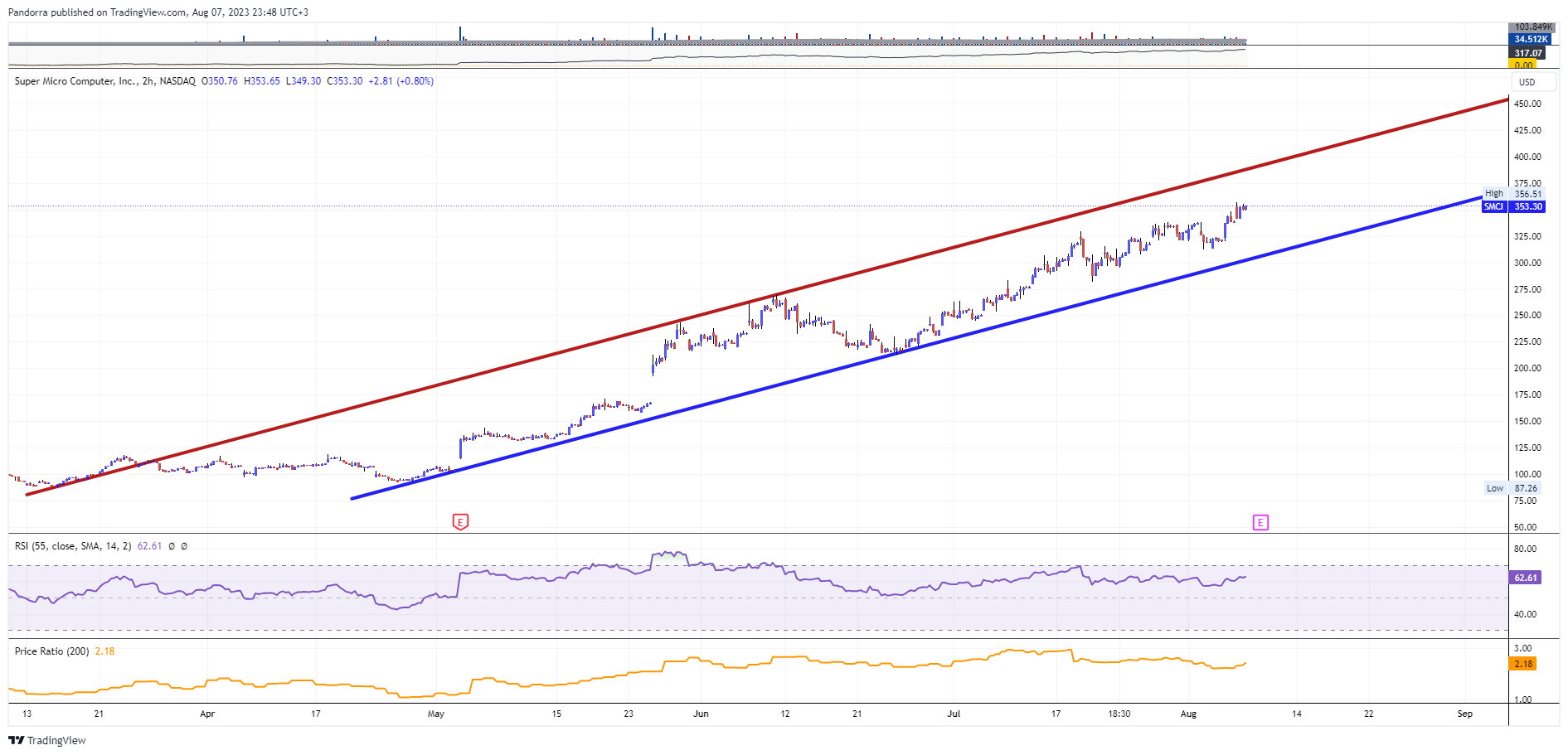Click the close value C353.30

[345, 81]
